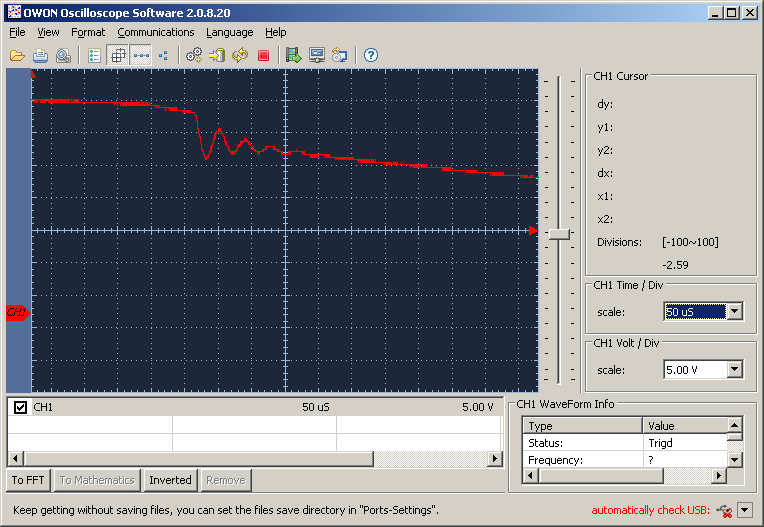This screenshot has height=527, width=764.
Task: Open the Format menu
Action: 88,32
